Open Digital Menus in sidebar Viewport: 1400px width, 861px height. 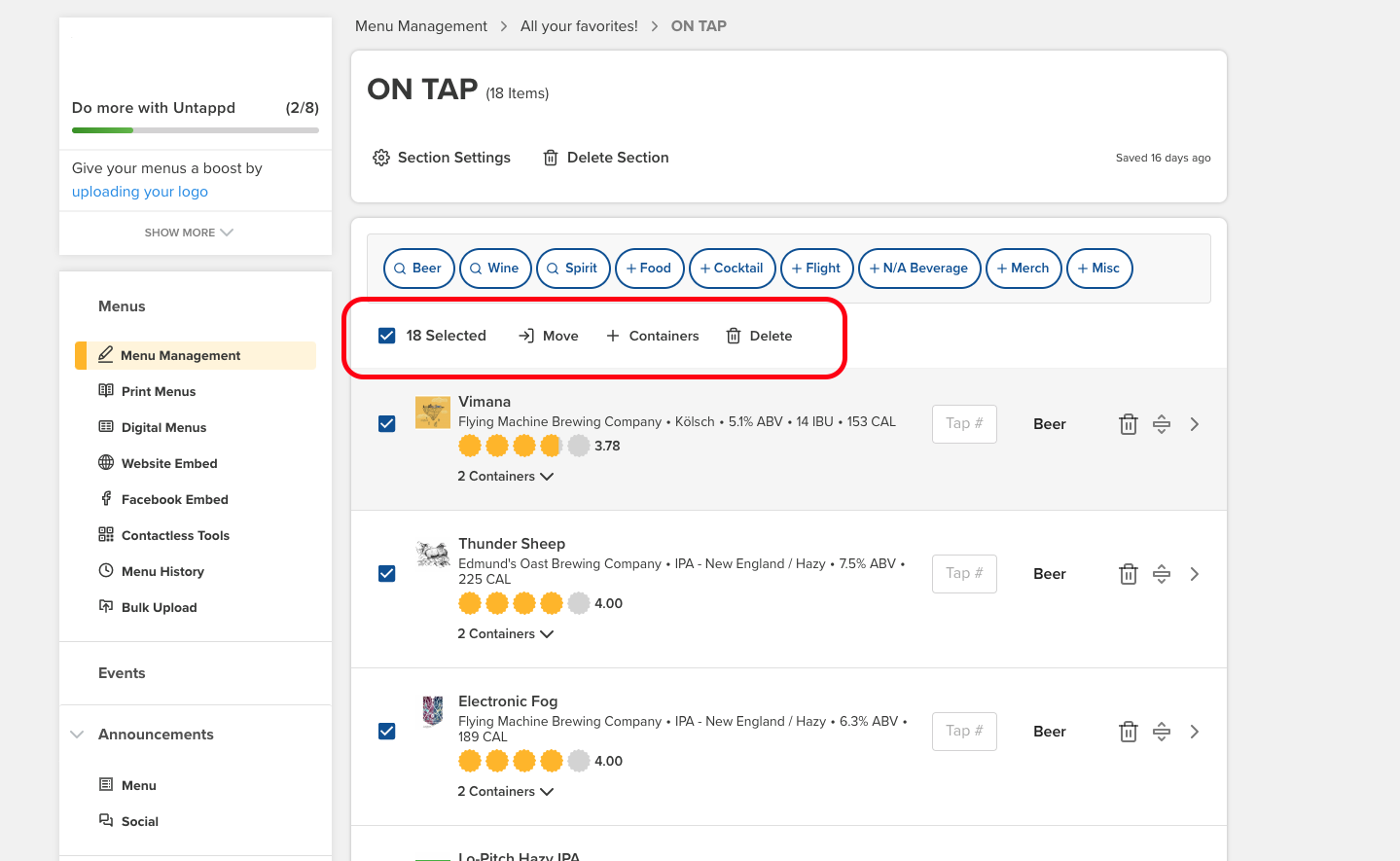click(163, 427)
